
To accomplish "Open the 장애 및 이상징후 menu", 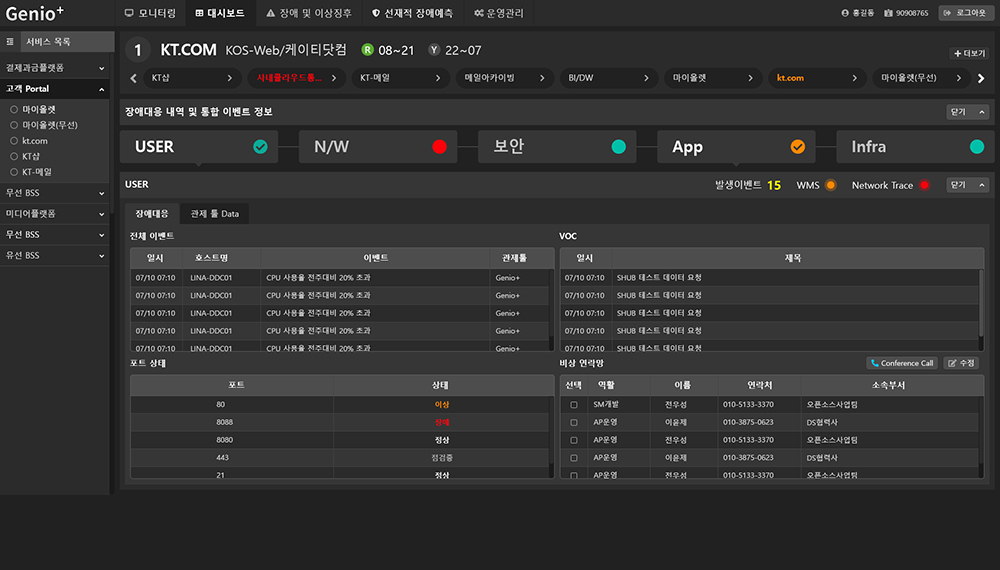I will [309, 13].
